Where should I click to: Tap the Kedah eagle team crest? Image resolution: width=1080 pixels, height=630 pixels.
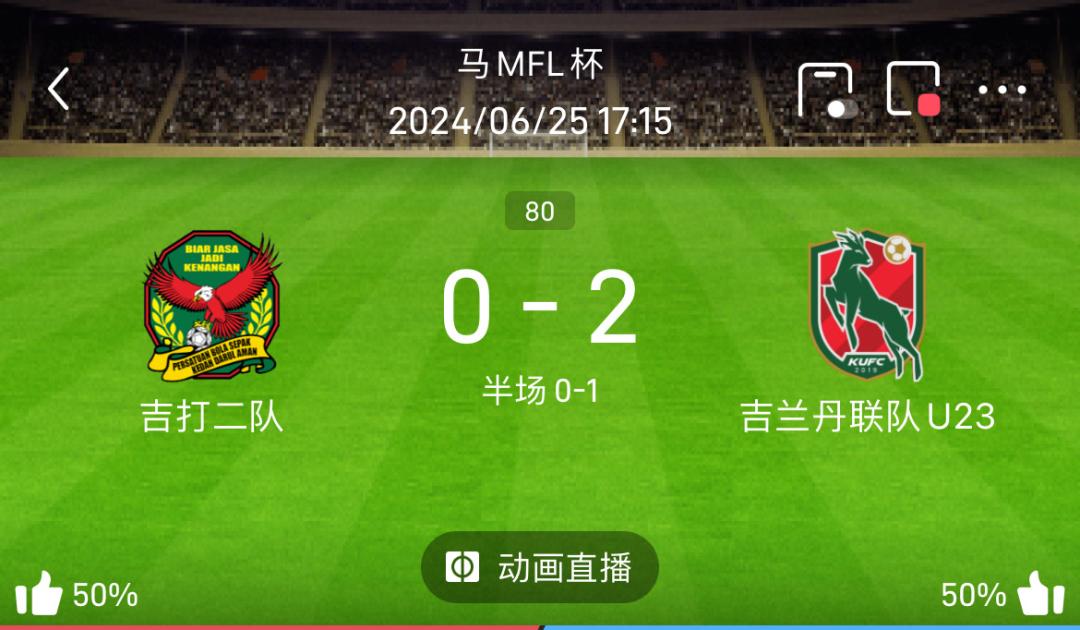tap(212, 306)
